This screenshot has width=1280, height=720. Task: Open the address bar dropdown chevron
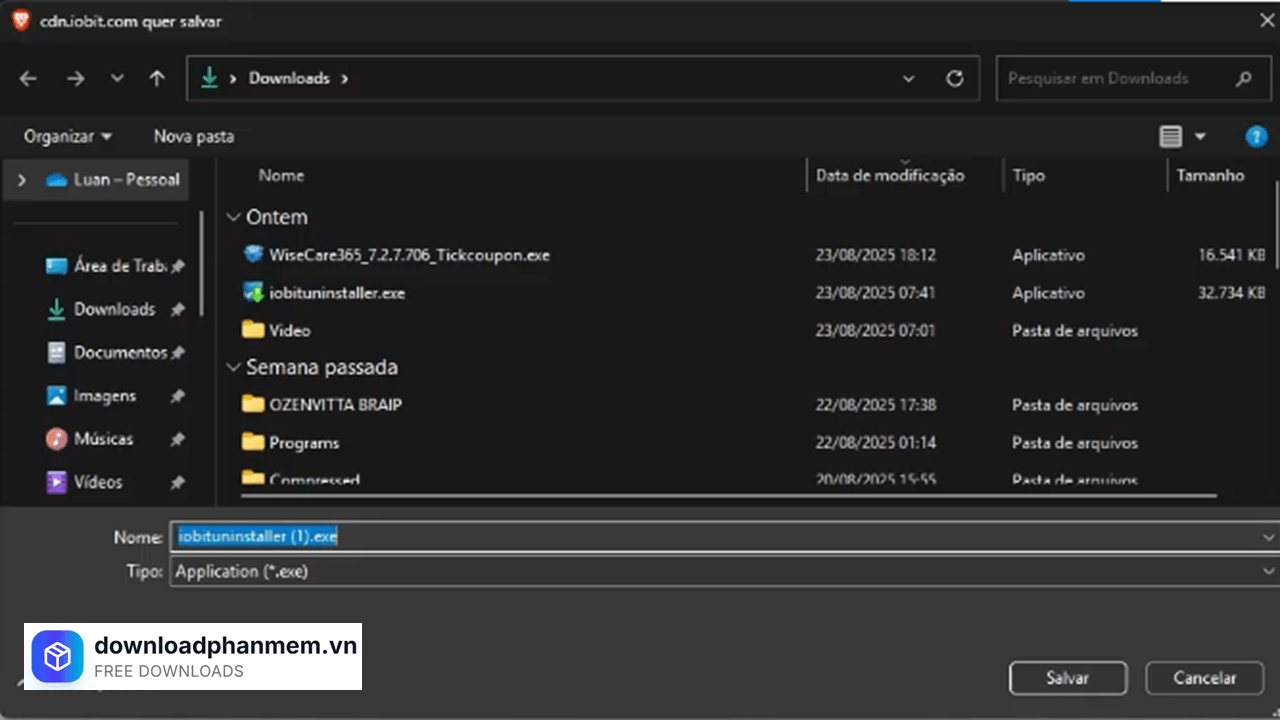[908, 78]
